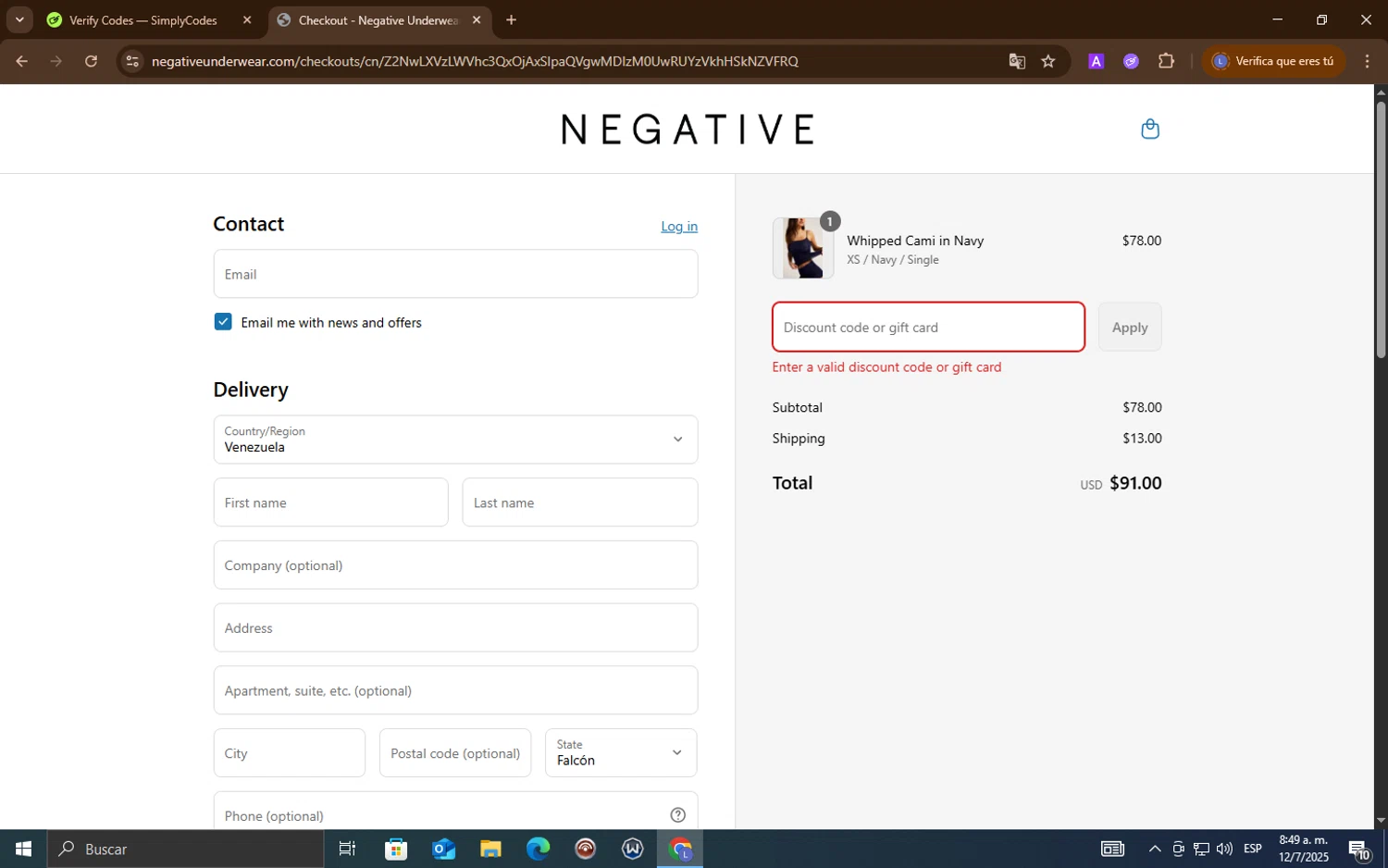This screenshot has width=1388, height=868.
Task: Open the SimplyCodes extension icon
Action: click(1131, 61)
